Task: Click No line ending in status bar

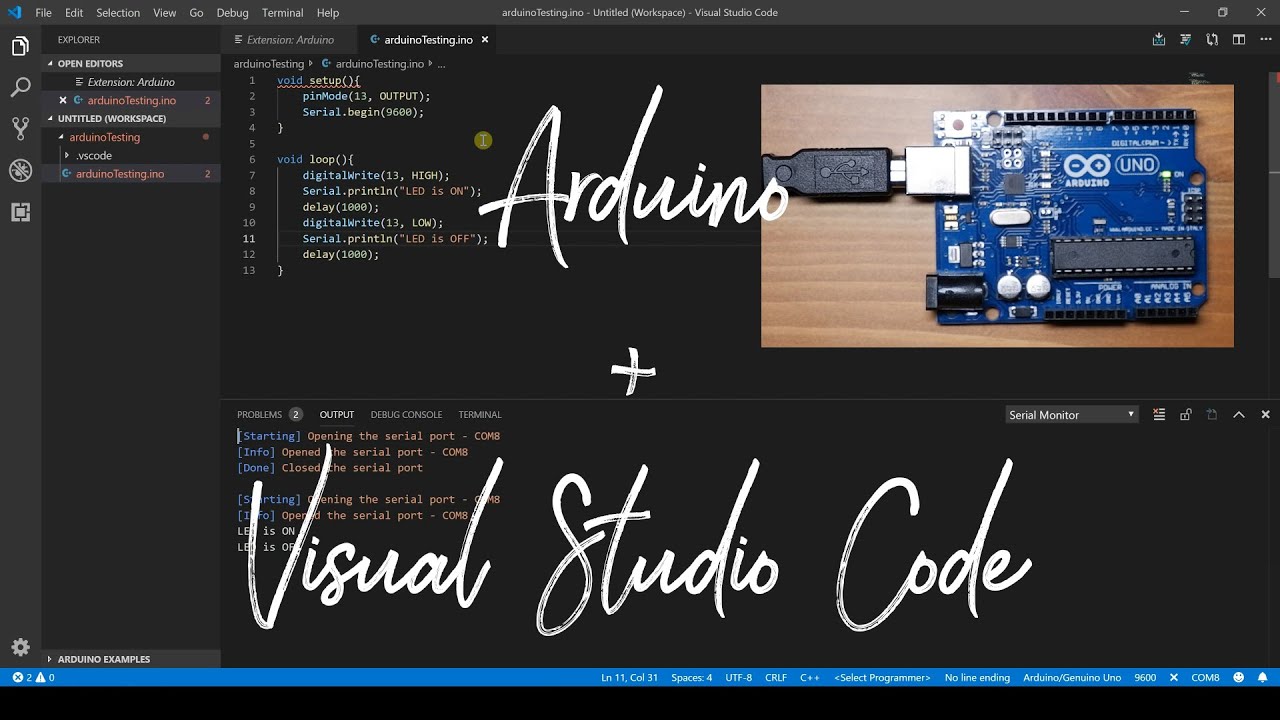Action: click(x=977, y=677)
